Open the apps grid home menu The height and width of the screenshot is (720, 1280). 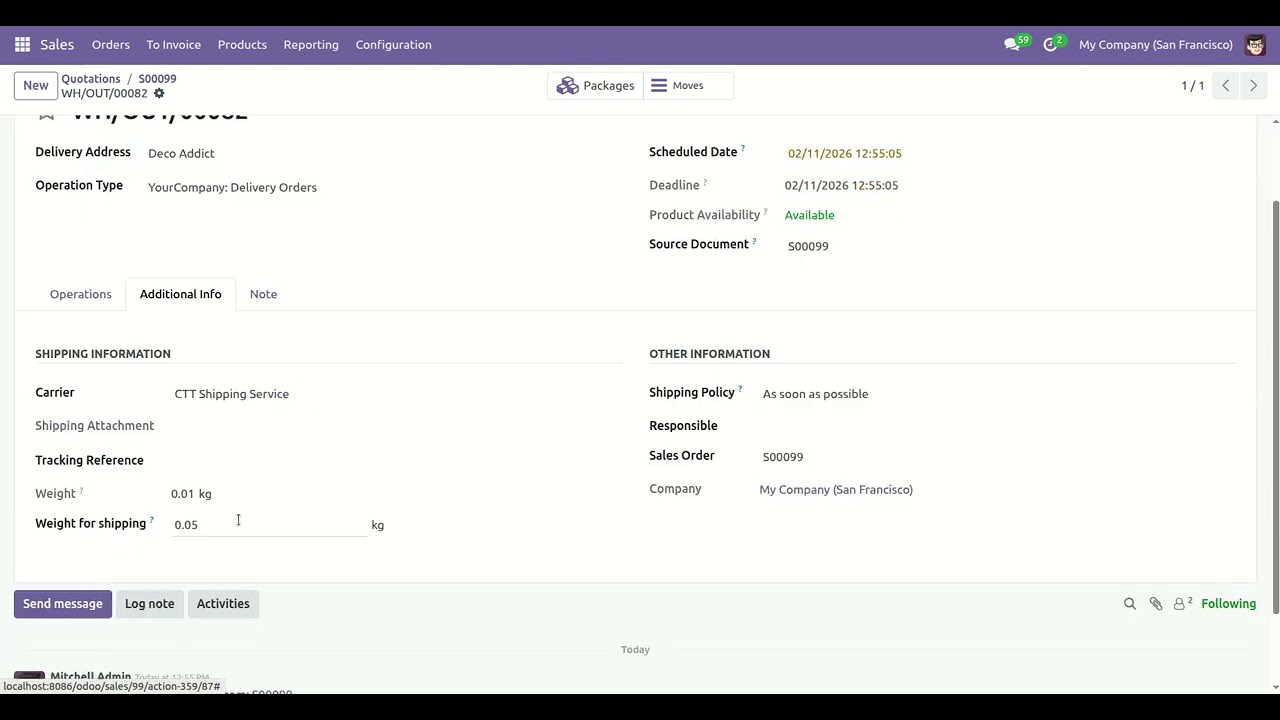tap(22, 45)
